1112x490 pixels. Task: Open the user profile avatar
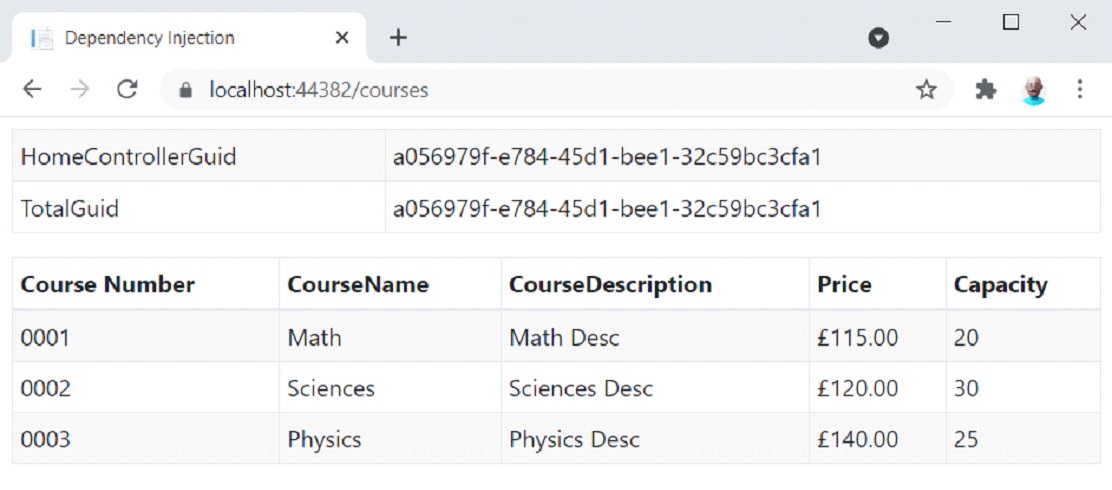pyautogui.click(x=1034, y=90)
